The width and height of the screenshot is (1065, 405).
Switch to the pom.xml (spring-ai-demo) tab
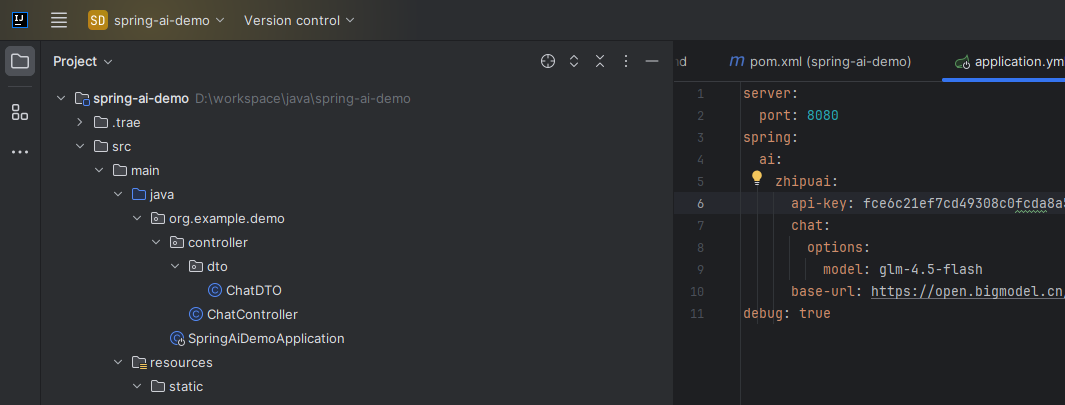[x=820, y=62]
